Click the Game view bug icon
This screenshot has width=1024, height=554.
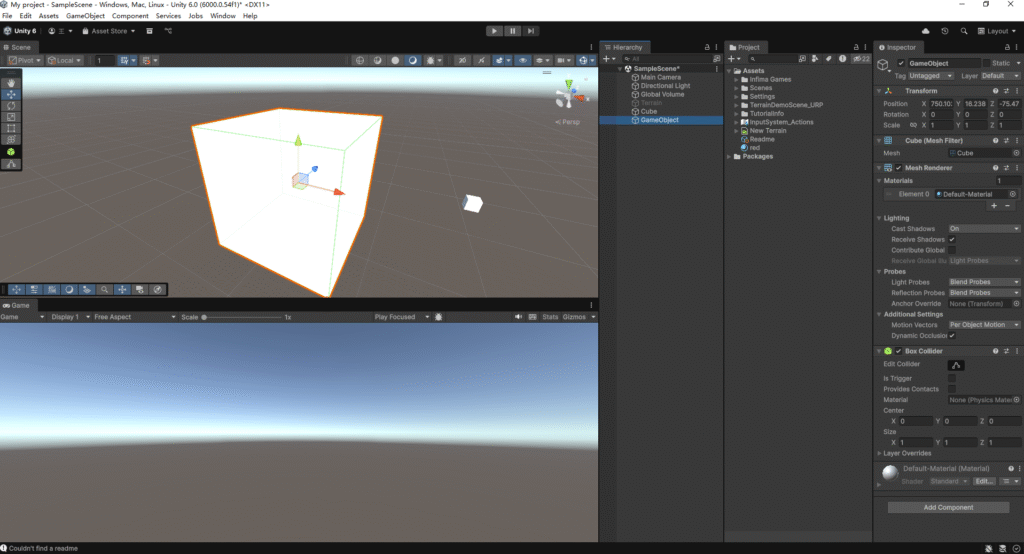pyautogui.click(x=439, y=317)
